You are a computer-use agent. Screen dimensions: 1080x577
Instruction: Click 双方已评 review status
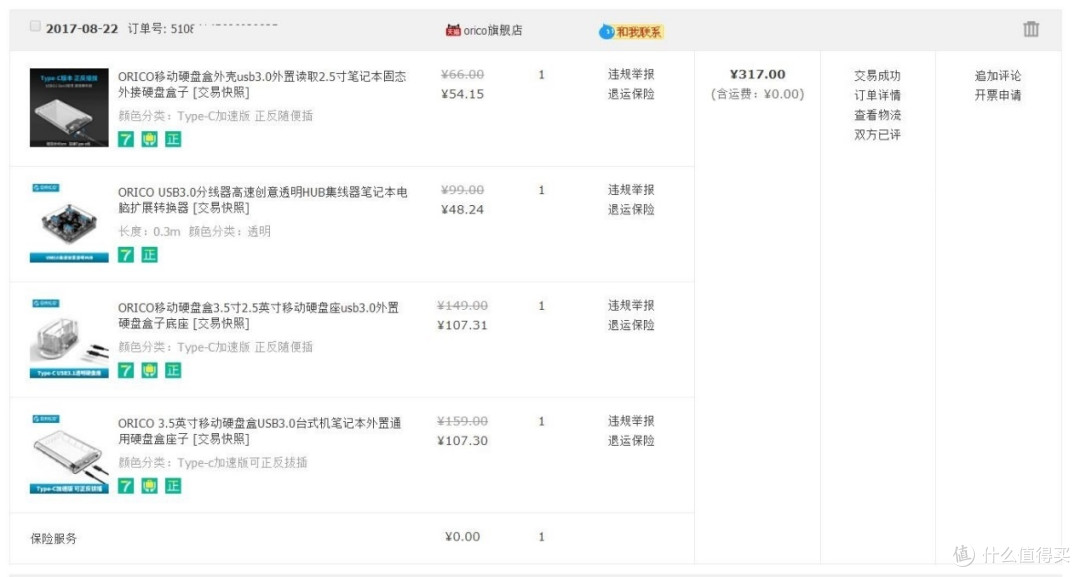coord(878,135)
